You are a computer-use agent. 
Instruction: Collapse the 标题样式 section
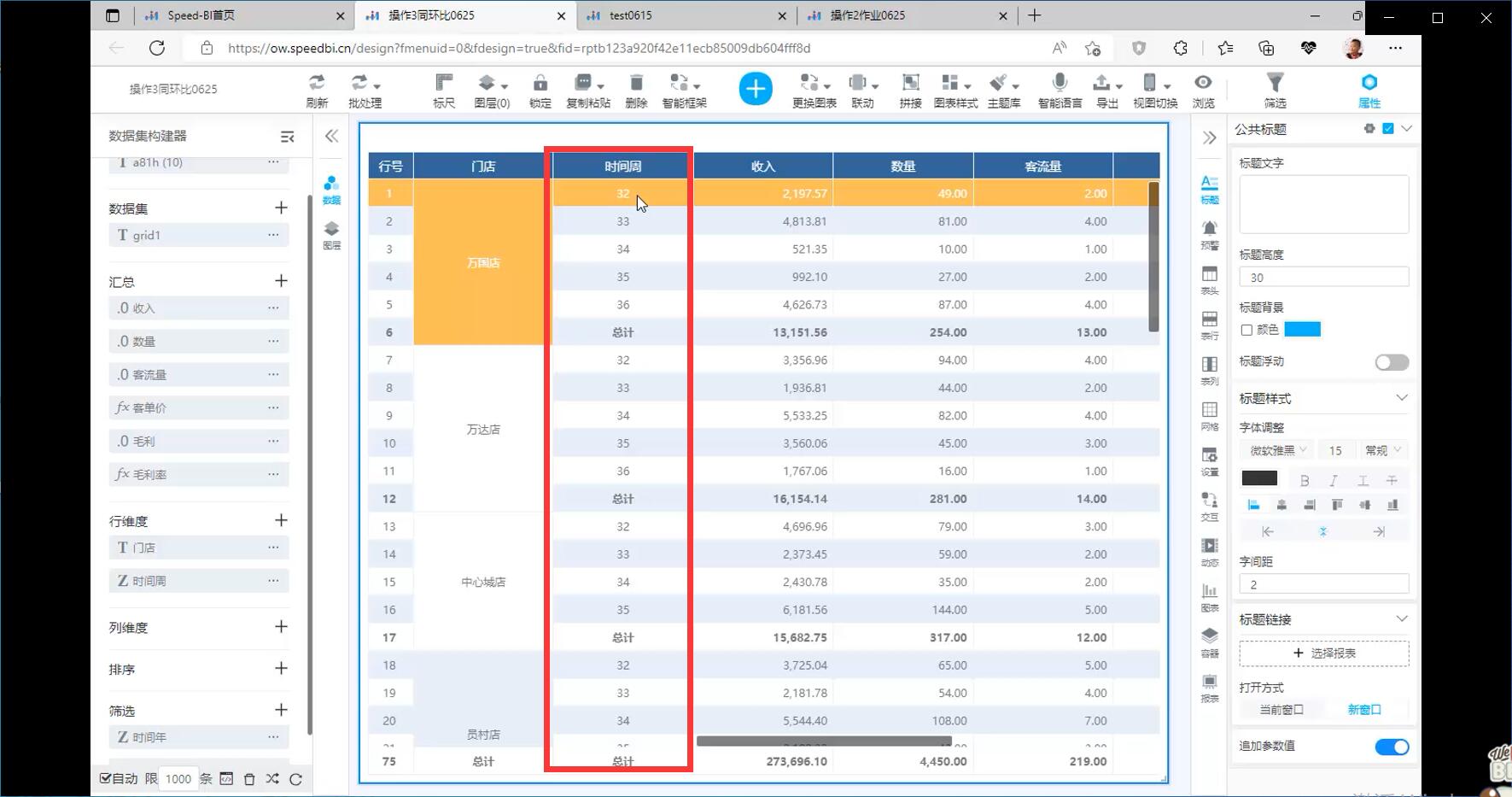[x=1401, y=398]
